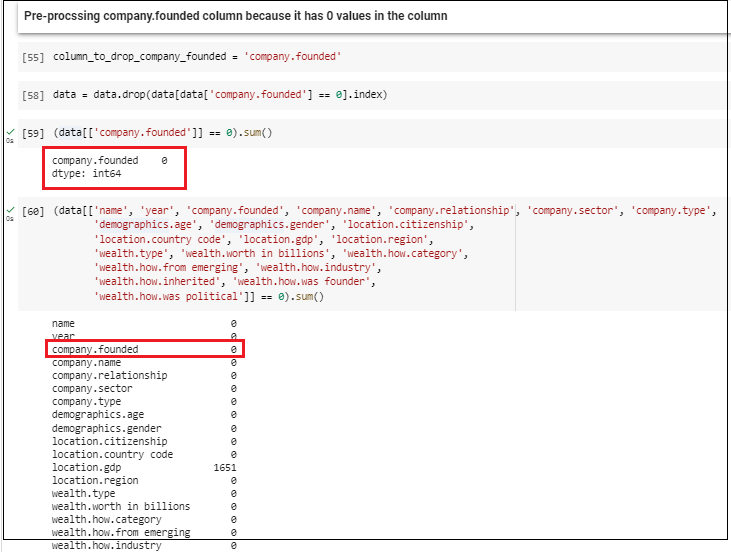731x552 pixels.
Task: Click the highlighted company.founded output row
Action: click(145, 349)
